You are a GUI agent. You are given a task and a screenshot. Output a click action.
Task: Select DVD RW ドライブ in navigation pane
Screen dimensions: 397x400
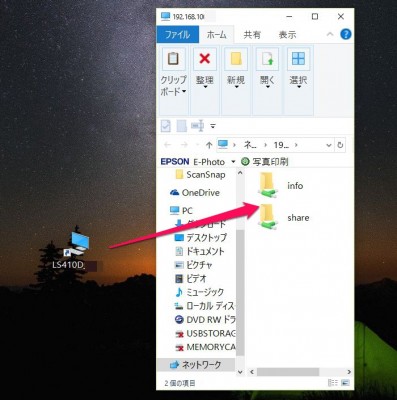[x=205, y=319]
